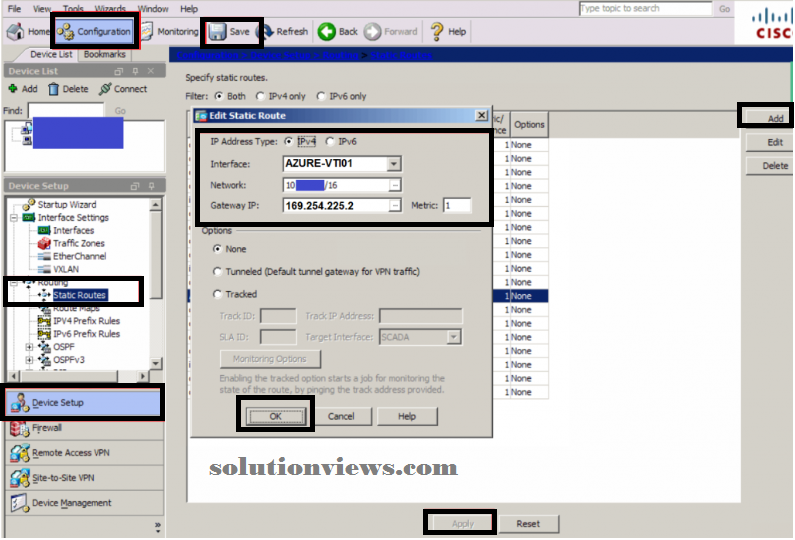Image resolution: width=795 pixels, height=540 pixels.
Task: Open the Window menu
Action: click(153, 9)
